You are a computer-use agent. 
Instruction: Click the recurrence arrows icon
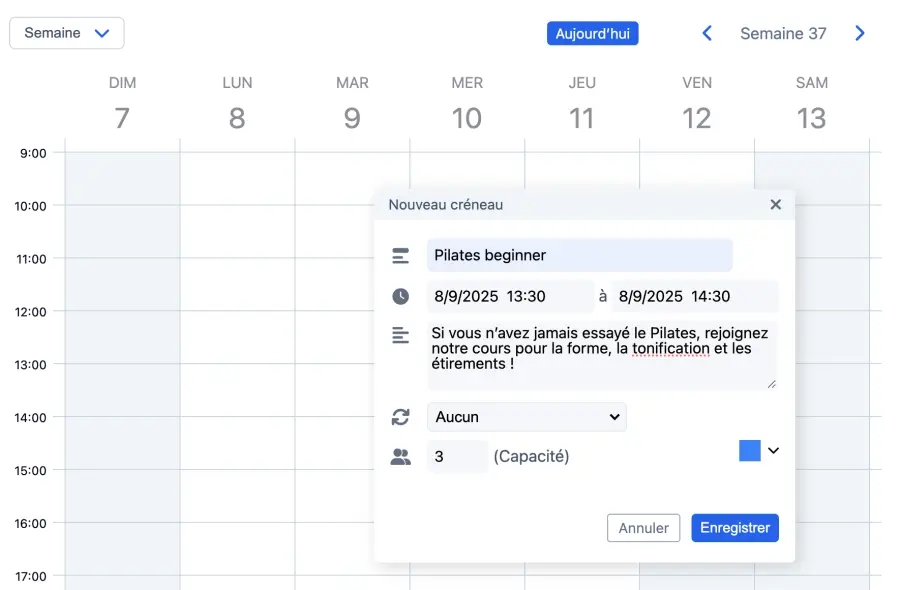pyautogui.click(x=401, y=417)
